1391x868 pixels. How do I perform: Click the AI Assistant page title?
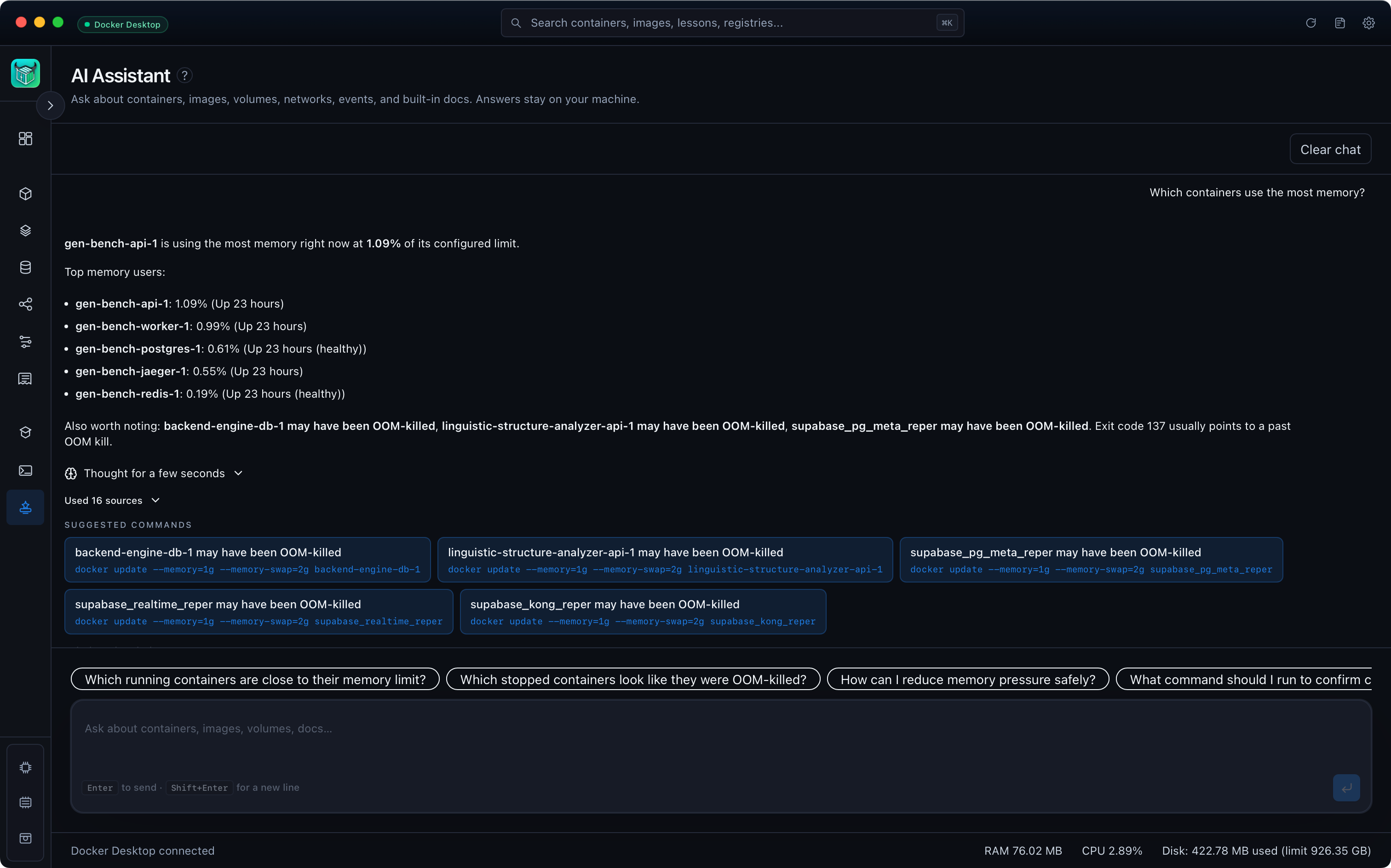[121, 76]
